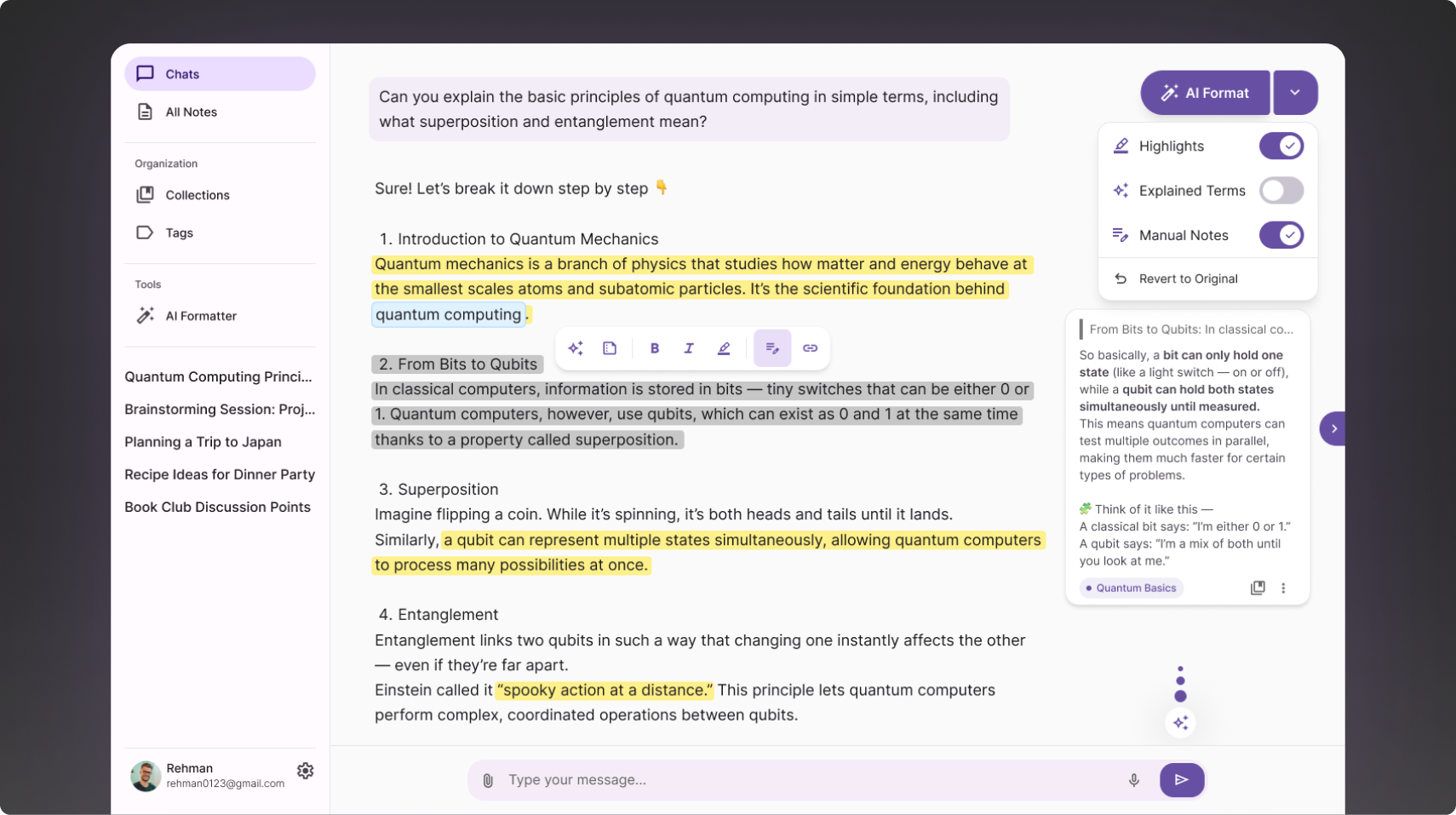Go to Collections
Screen dimensions: 1456x815
pos(220,195)
